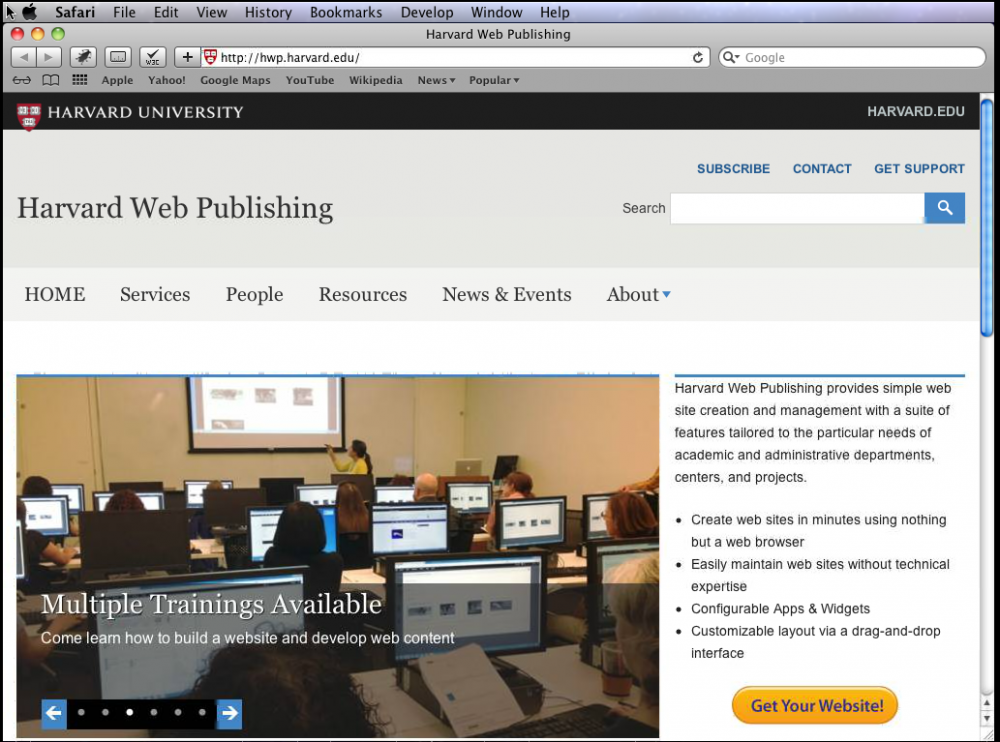The image size is (1000, 742).
Task: Open the YouTube bookmark
Action: click(x=310, y=80)
